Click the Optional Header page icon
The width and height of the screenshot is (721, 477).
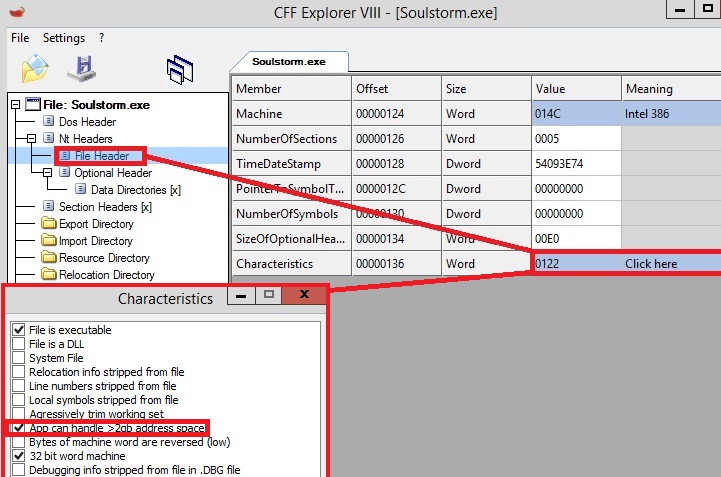coord(65,172)
